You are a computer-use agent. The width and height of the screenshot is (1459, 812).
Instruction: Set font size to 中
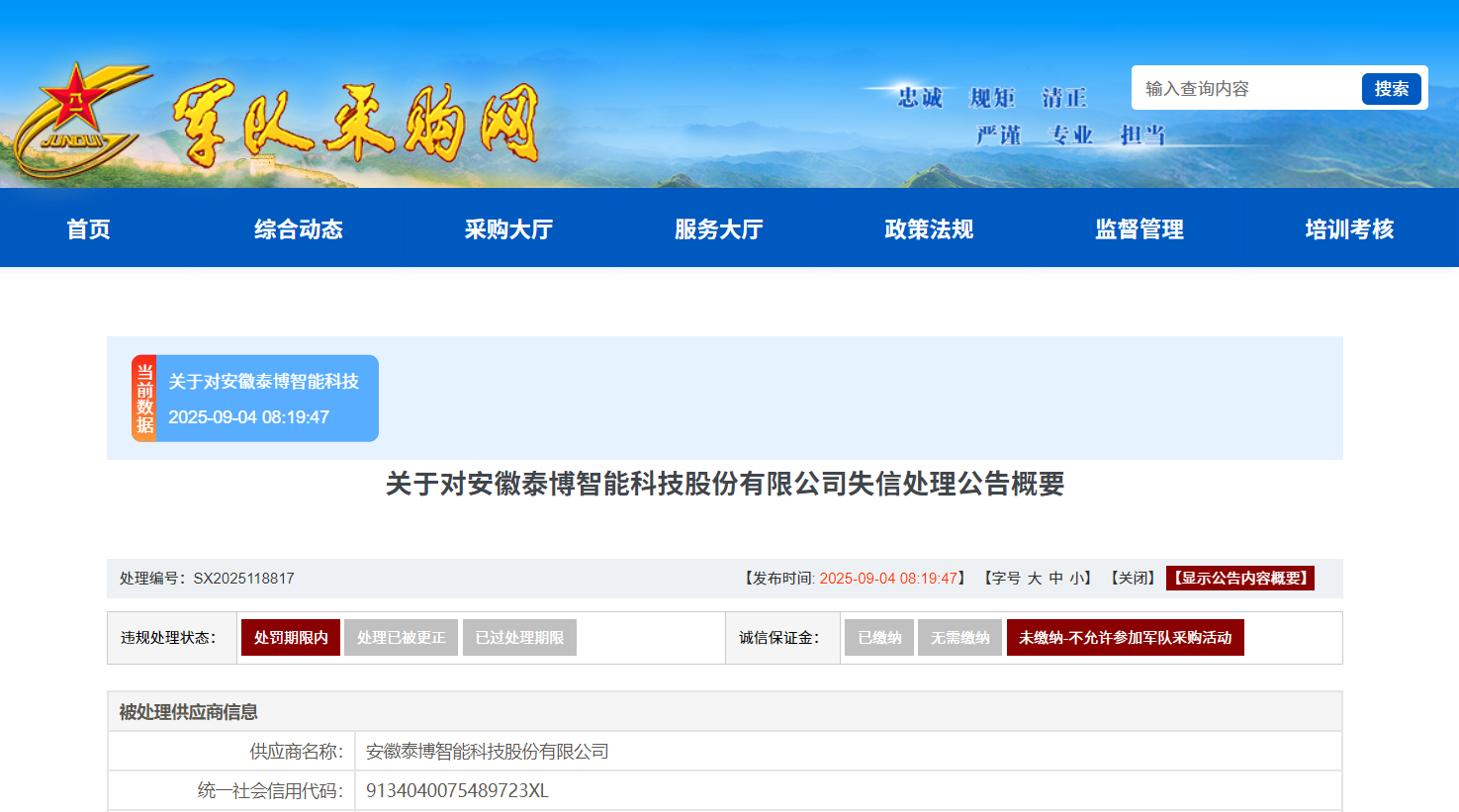(1056, 579)
